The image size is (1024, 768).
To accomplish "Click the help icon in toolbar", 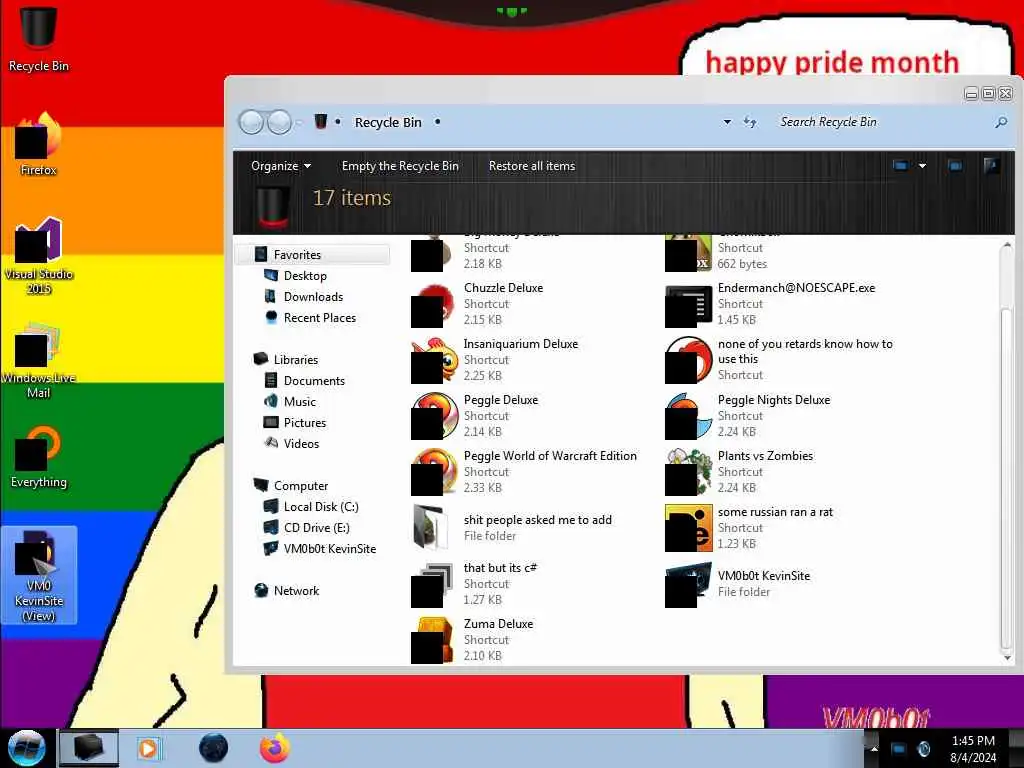I will pyautogui.click(x=991, y=166).
